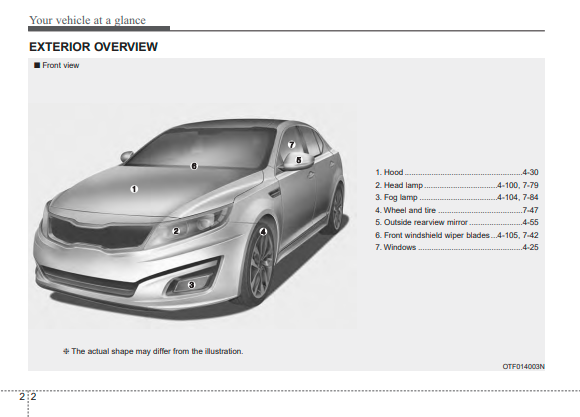The height and width of the screenshot is (417, 580).
Task: Open the Fog lamp index entry
Action: pyautogui.click(x=456, y=197)
